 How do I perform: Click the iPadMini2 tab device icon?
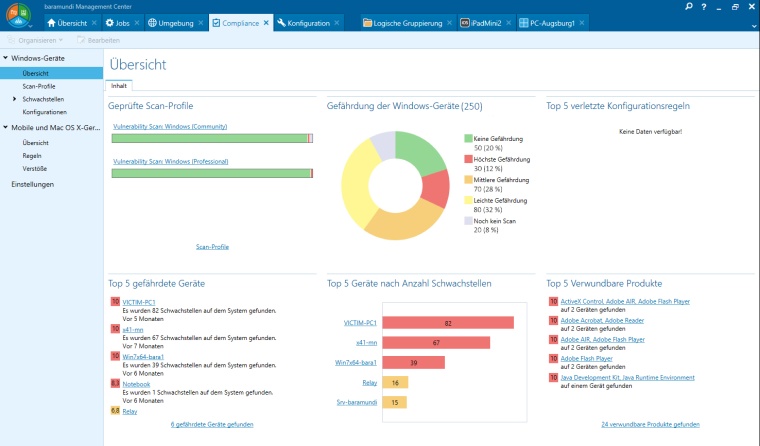click(466, 23)
